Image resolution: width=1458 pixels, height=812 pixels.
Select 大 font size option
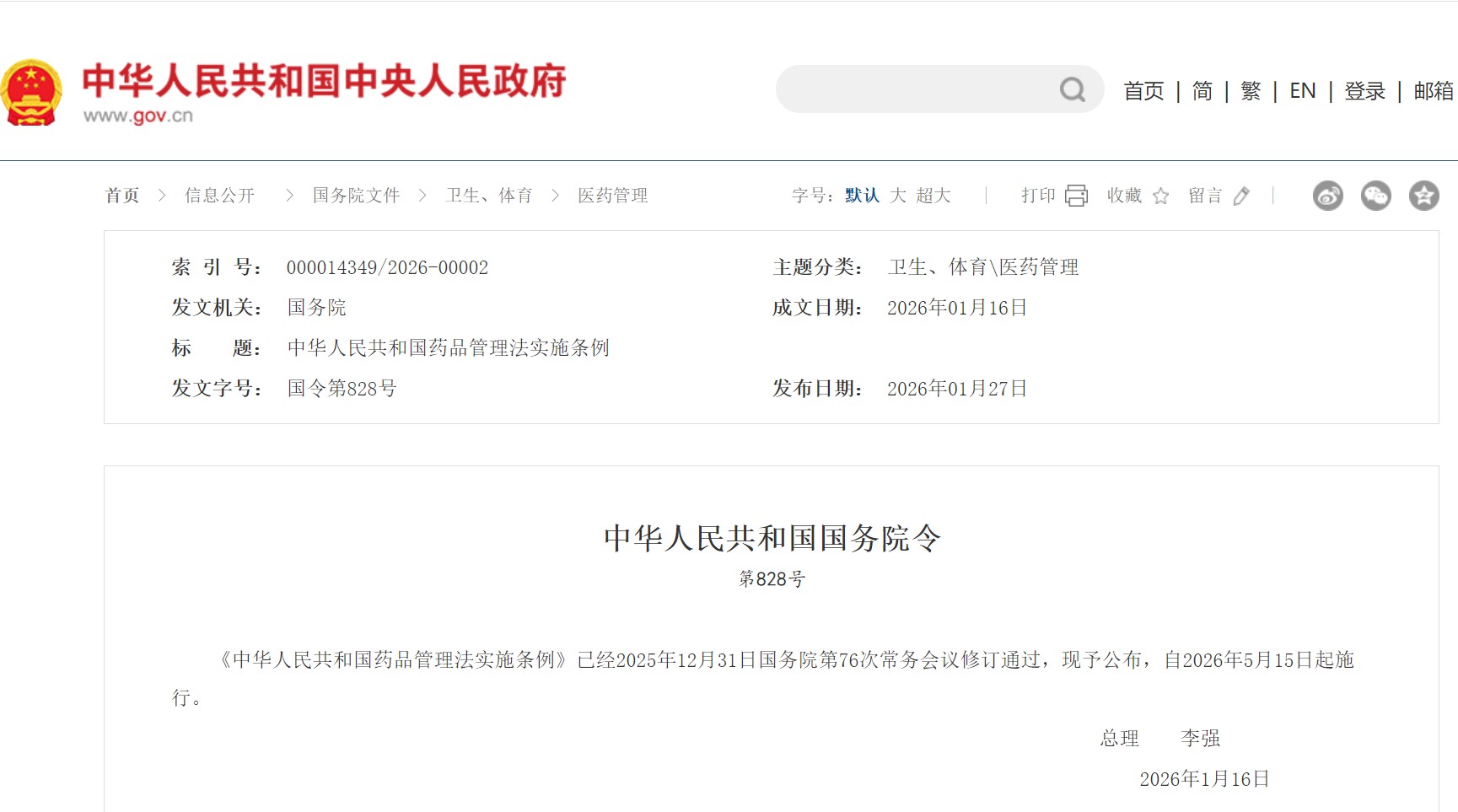click(x=898, y=195)
